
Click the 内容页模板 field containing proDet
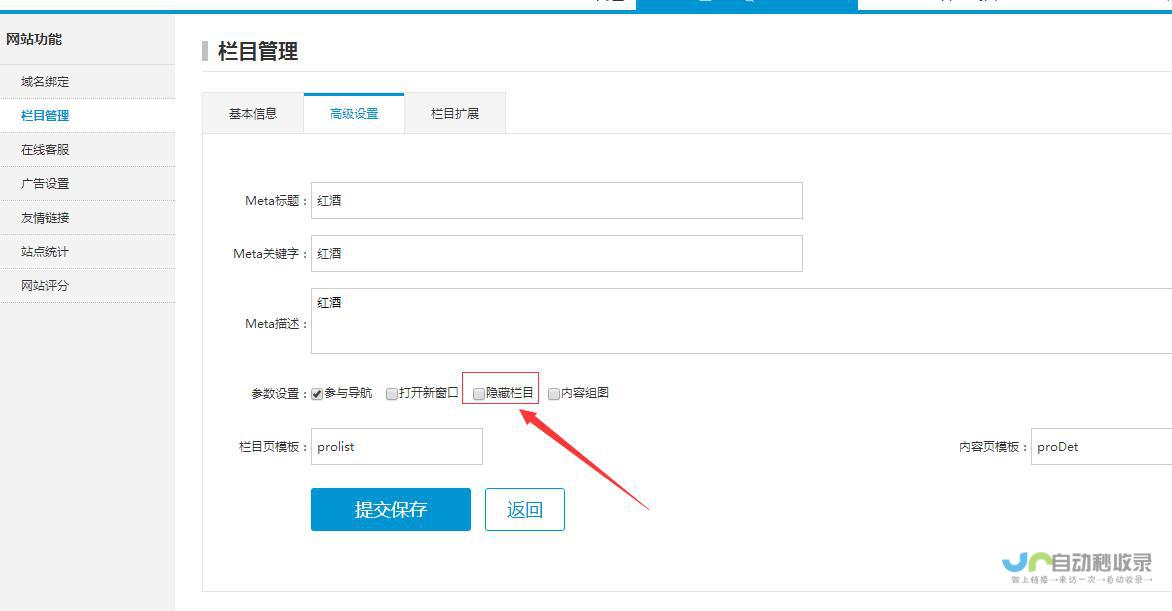pos(1102,446)
